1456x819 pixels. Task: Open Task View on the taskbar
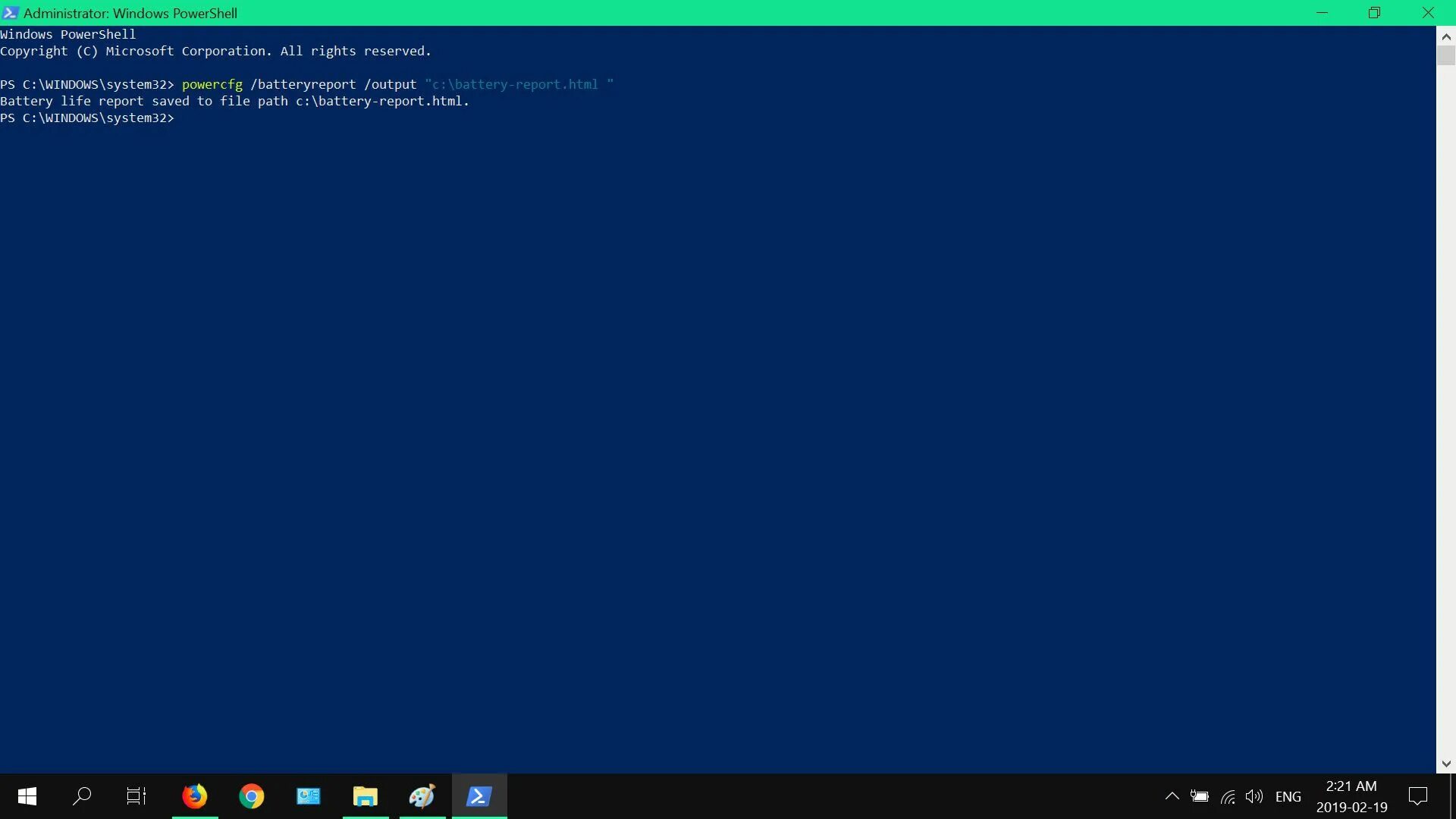pos(136,796)
